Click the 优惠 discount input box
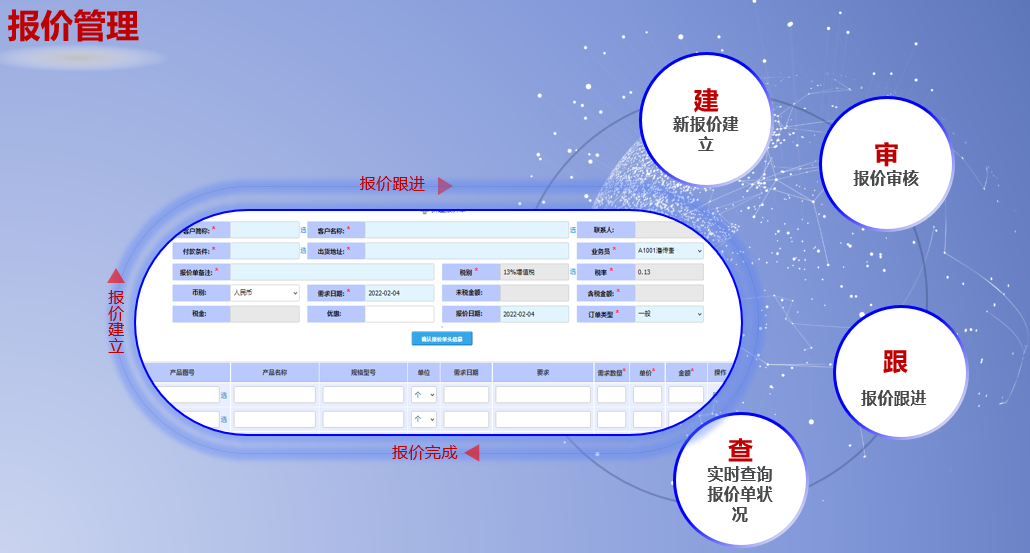 [399, 314]
